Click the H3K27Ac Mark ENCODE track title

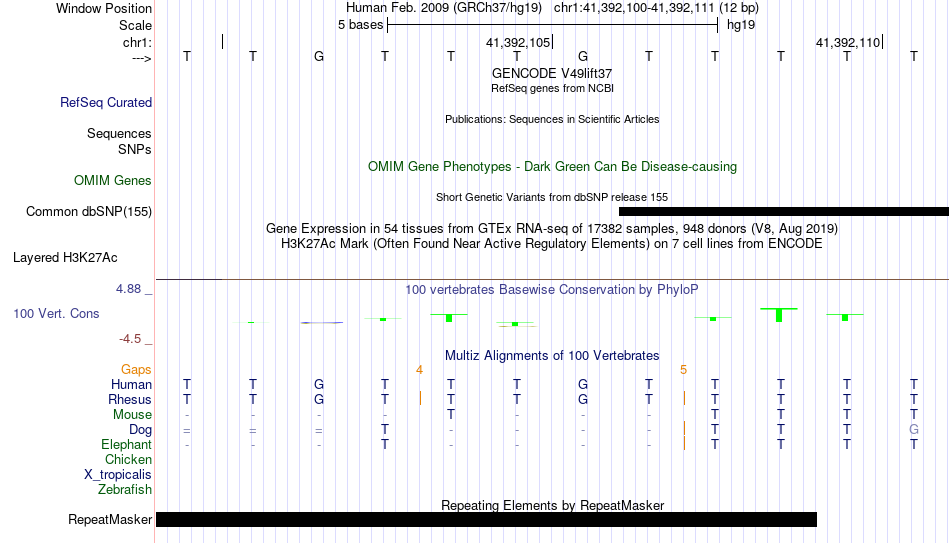(x=552, y=244)
